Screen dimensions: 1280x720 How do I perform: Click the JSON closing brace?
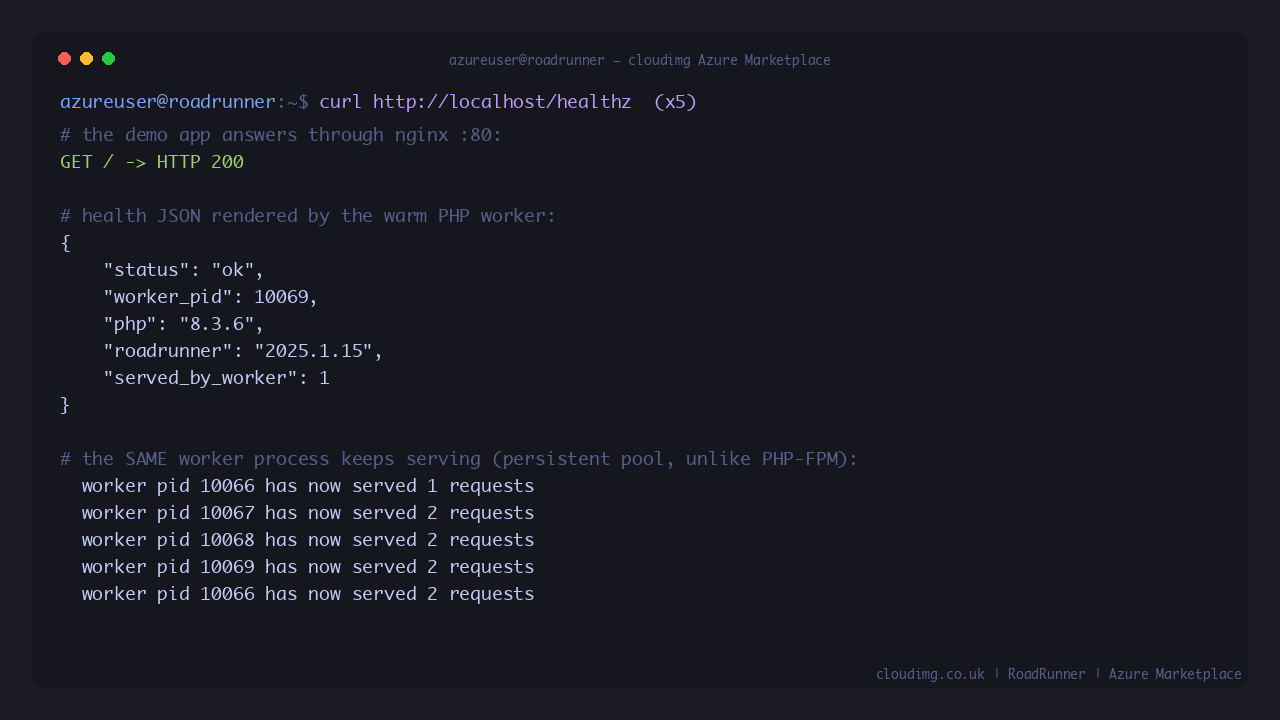tap(66, 405)
